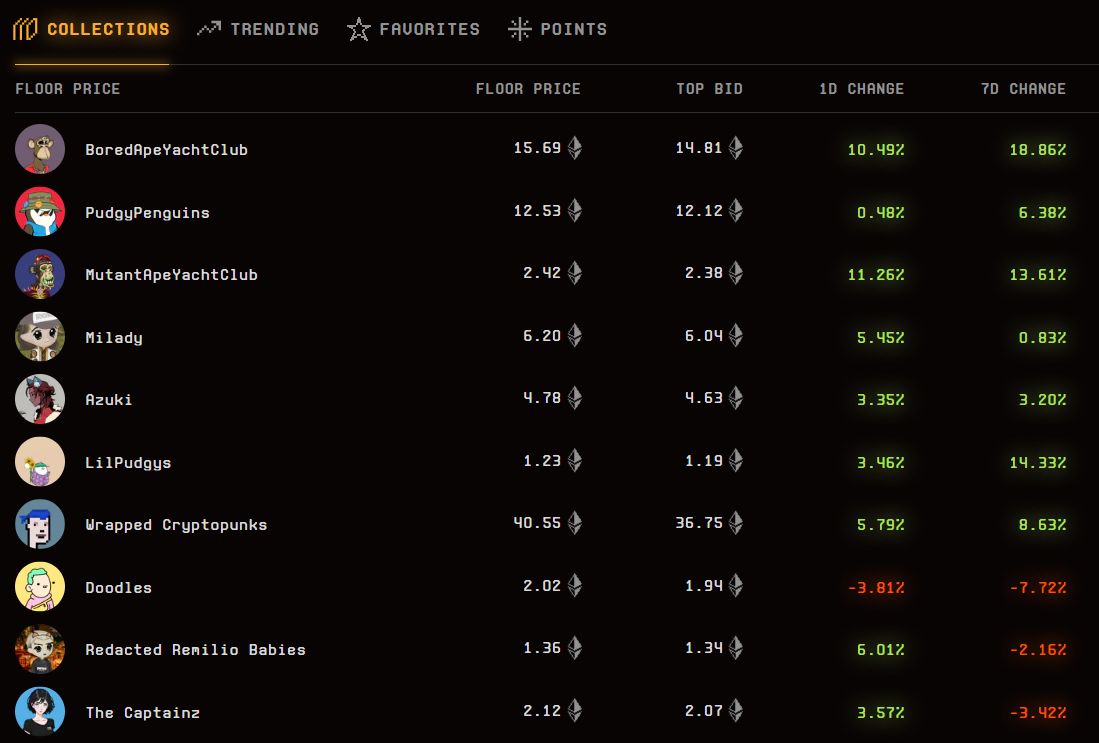Click ETH icon beside 12.53 floor price

pyautogui.click(x=575, y=210)
